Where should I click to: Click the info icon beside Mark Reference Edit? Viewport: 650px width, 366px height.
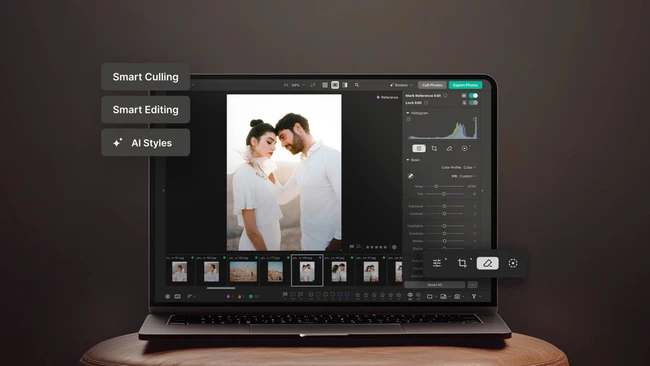pos(446,96)
